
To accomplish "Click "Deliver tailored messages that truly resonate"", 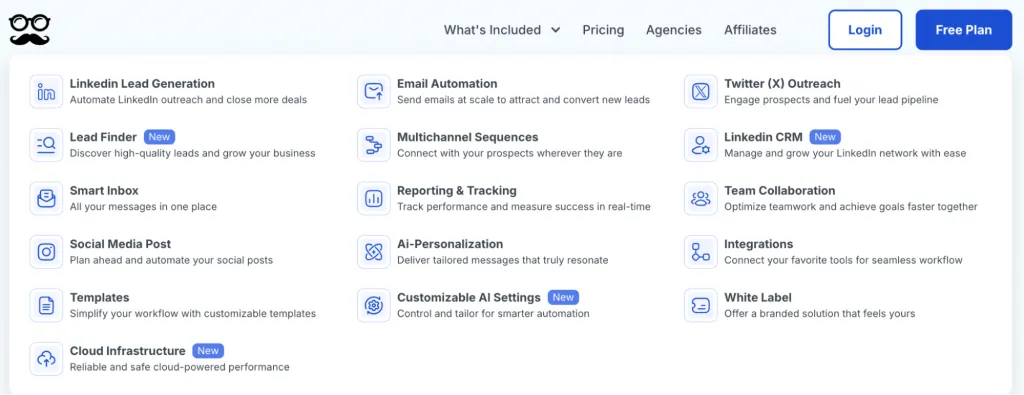I will (x=503, y=261).
